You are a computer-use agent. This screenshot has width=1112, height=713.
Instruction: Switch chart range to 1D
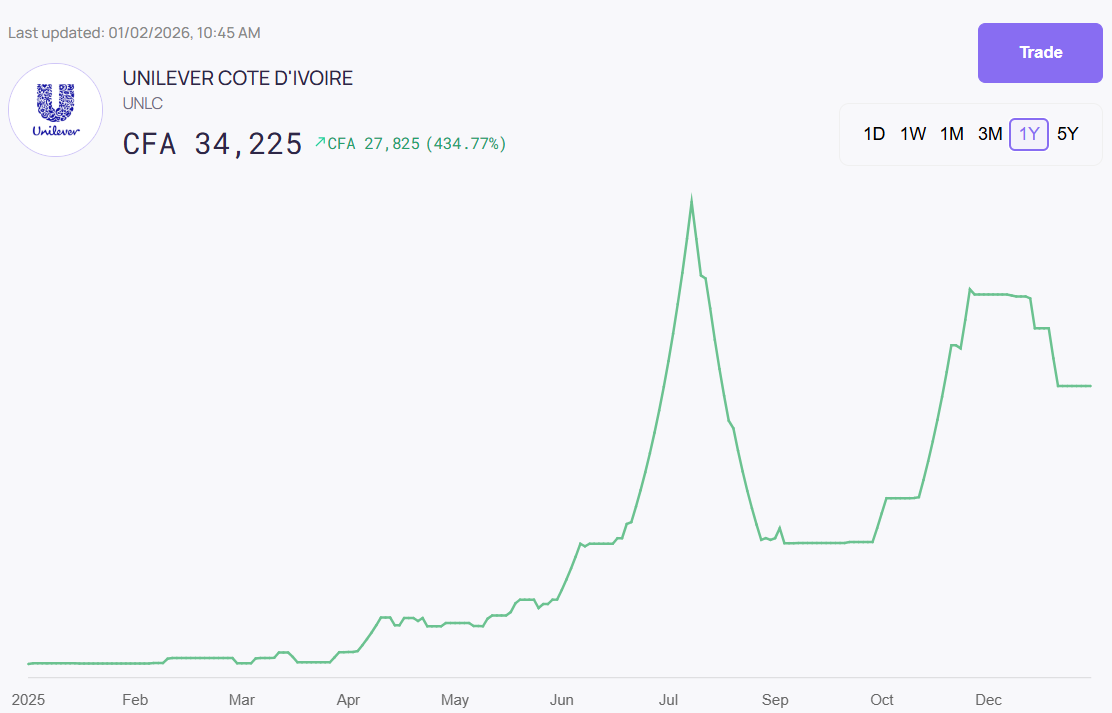pyautogui.click(x=874, y=134)
